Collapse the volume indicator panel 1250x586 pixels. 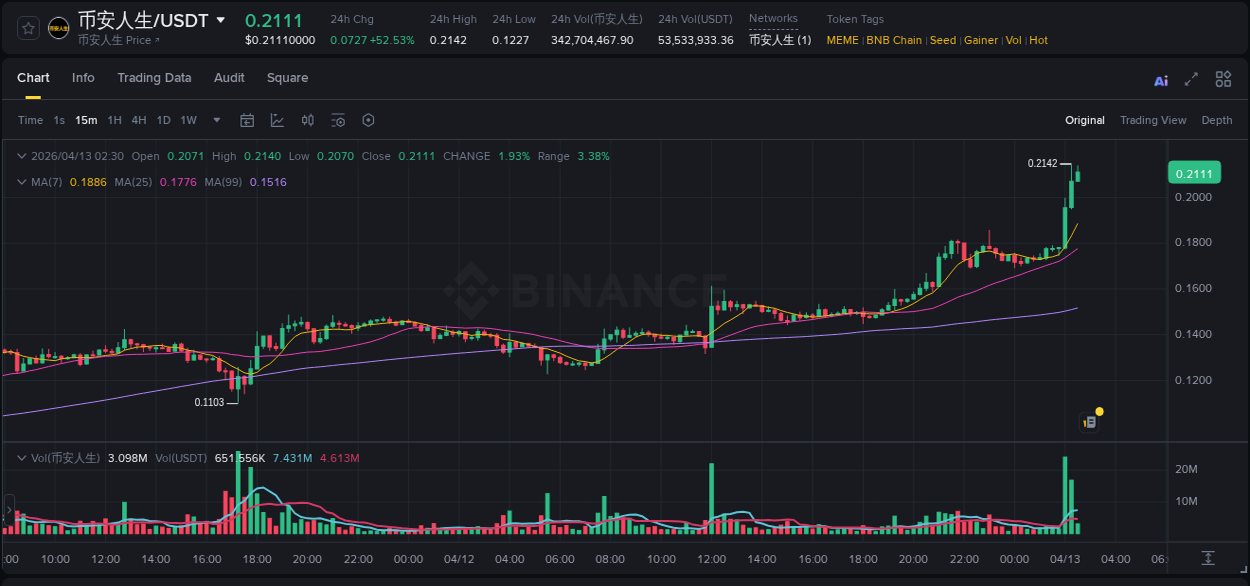coord(22,457)
